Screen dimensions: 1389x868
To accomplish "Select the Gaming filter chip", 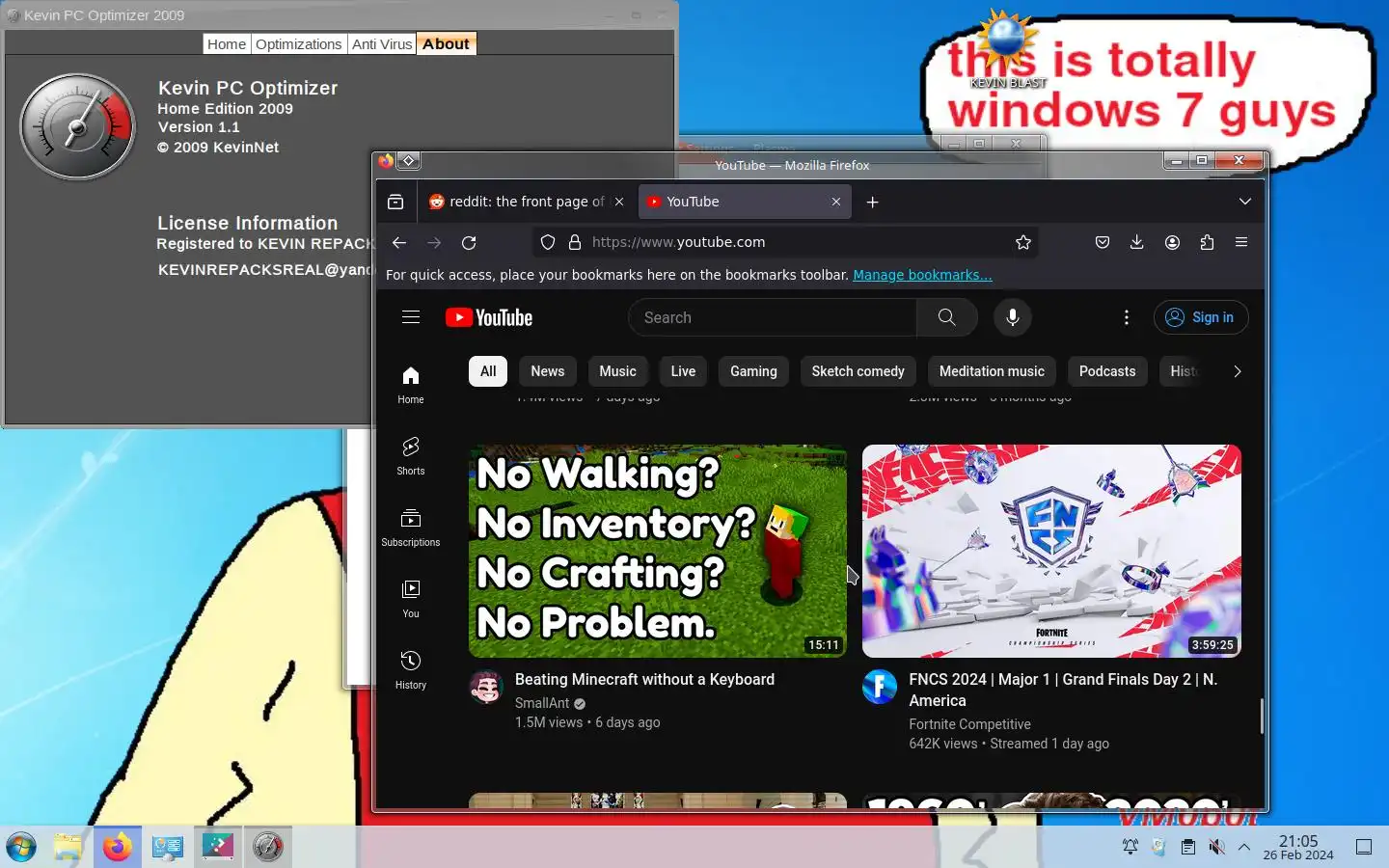I will 753,371.
